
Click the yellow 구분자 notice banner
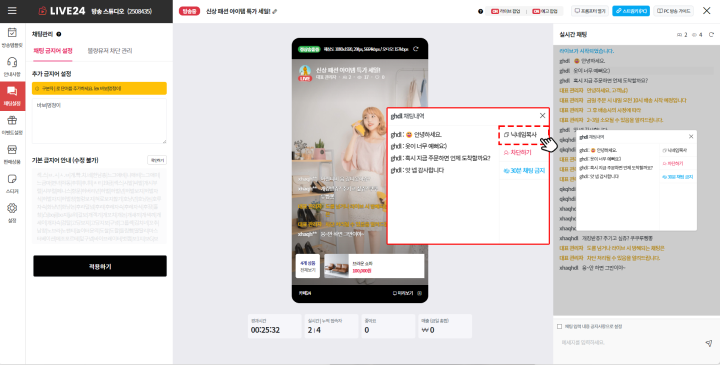pos(99,88)
